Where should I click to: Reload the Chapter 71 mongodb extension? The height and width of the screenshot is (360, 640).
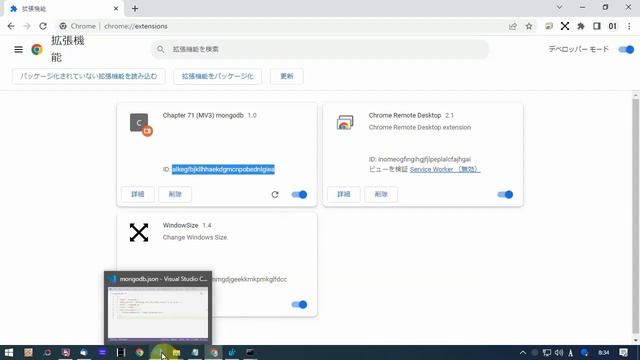click(x=275, y=195)
